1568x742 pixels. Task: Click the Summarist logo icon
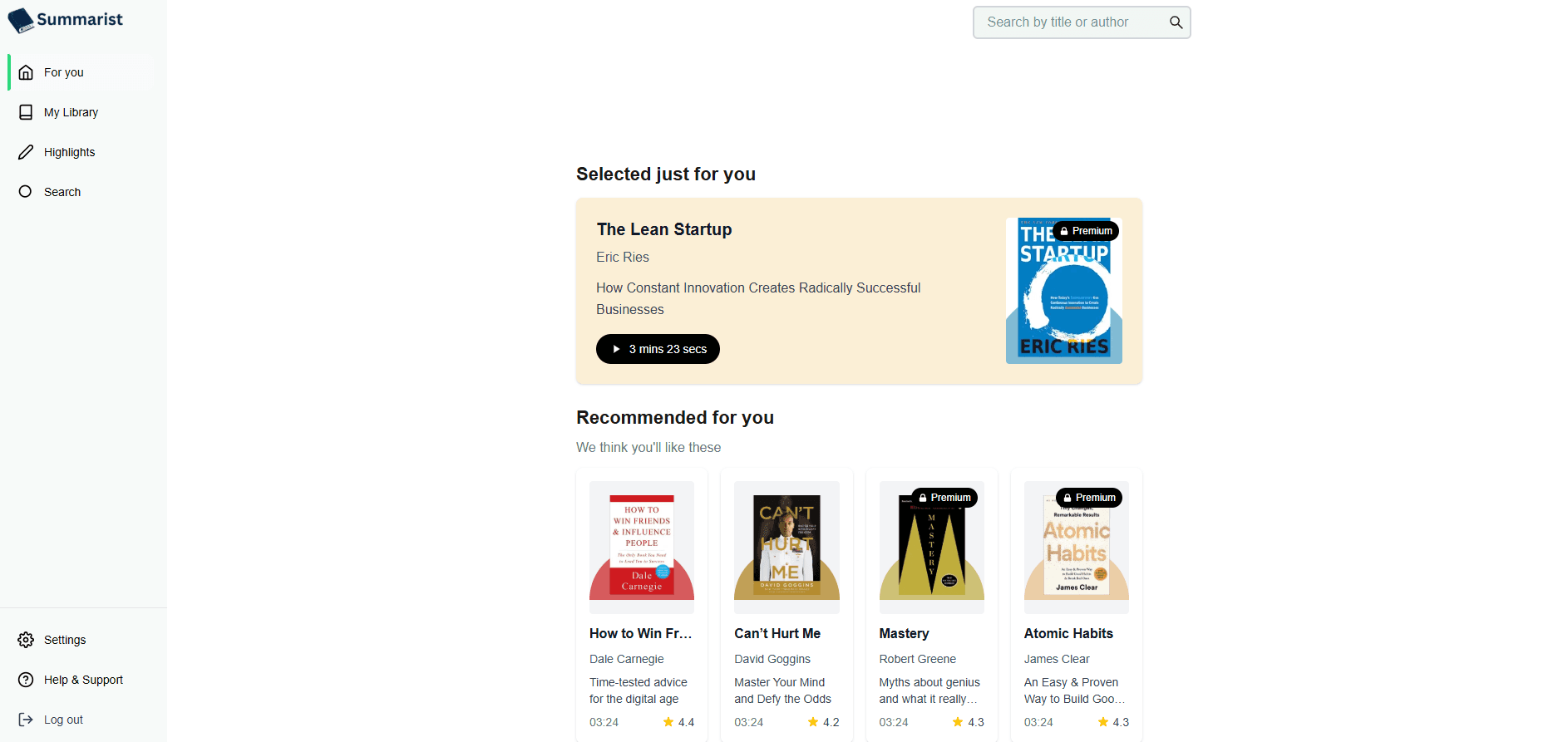click(21, 21)
